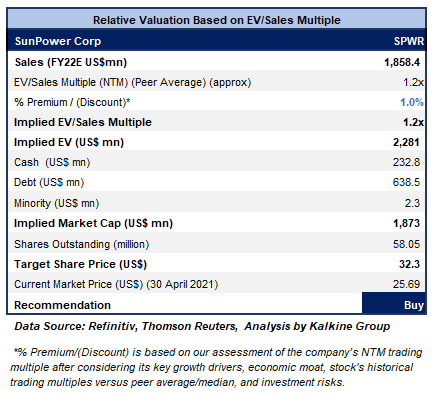Click the Debt (US$ mn) row label
The image size is (435, 396).
coord(49,182)
